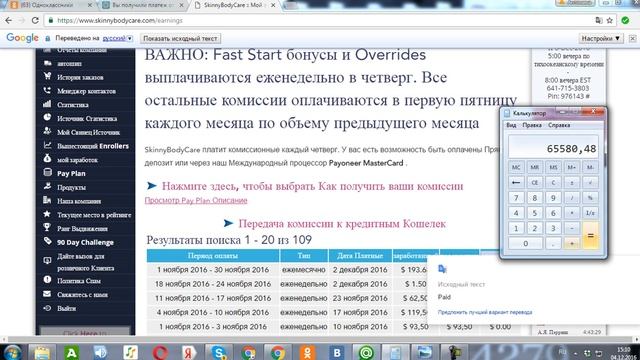Open Skype from the taskbar

click(x=219, y=352)
